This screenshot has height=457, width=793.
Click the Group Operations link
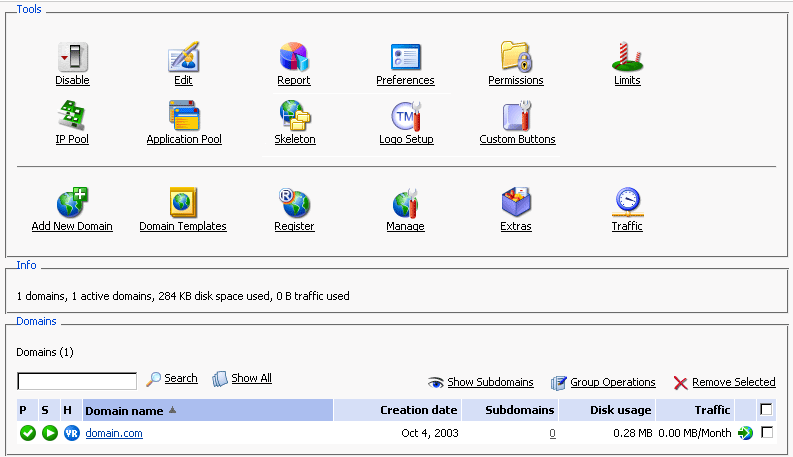[612, 382]
